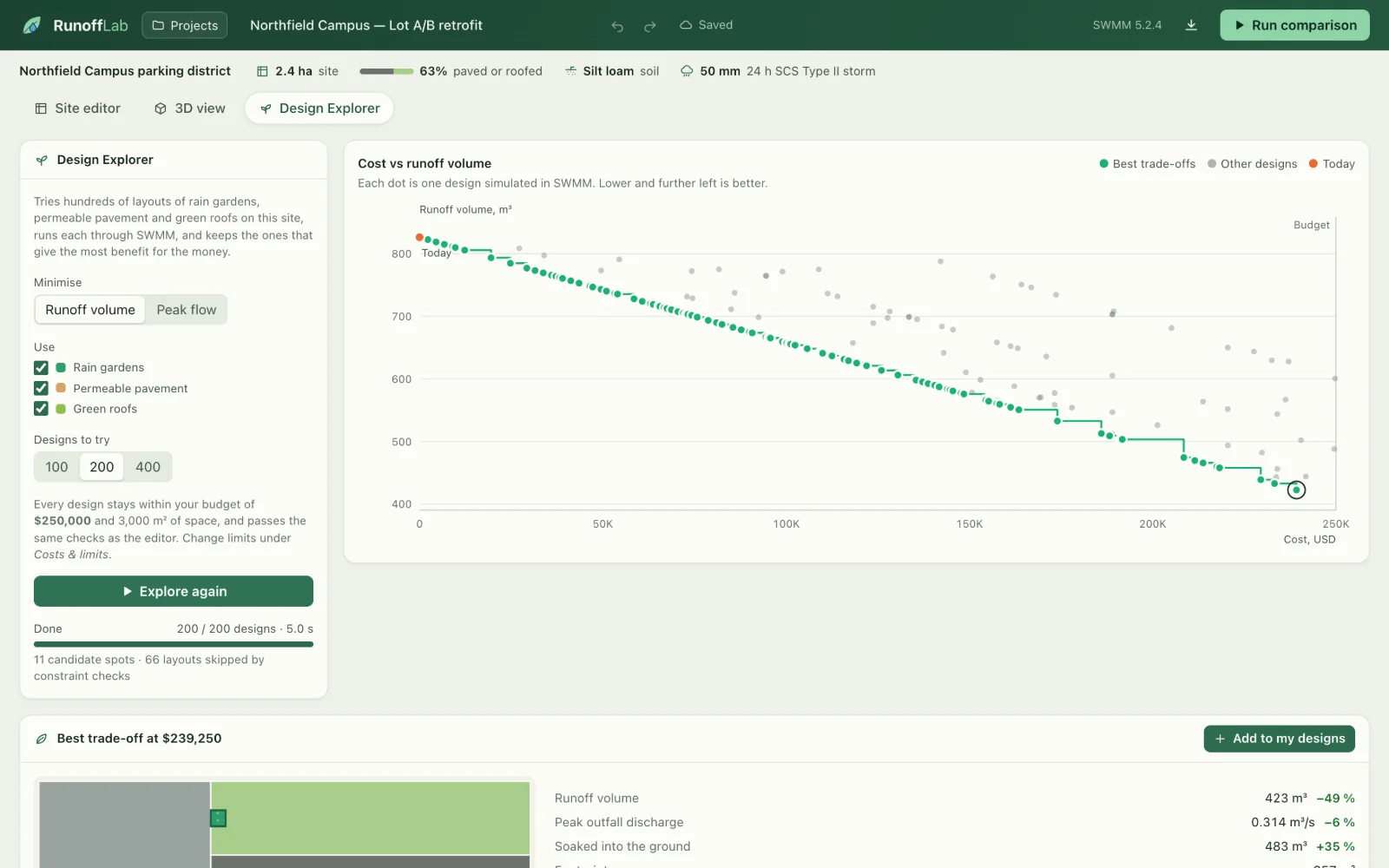Image resolution: width=1389 pixels, height=868 pixels.
Task: Open the Design Explorer tab
Action: click(x=319, y=108)
